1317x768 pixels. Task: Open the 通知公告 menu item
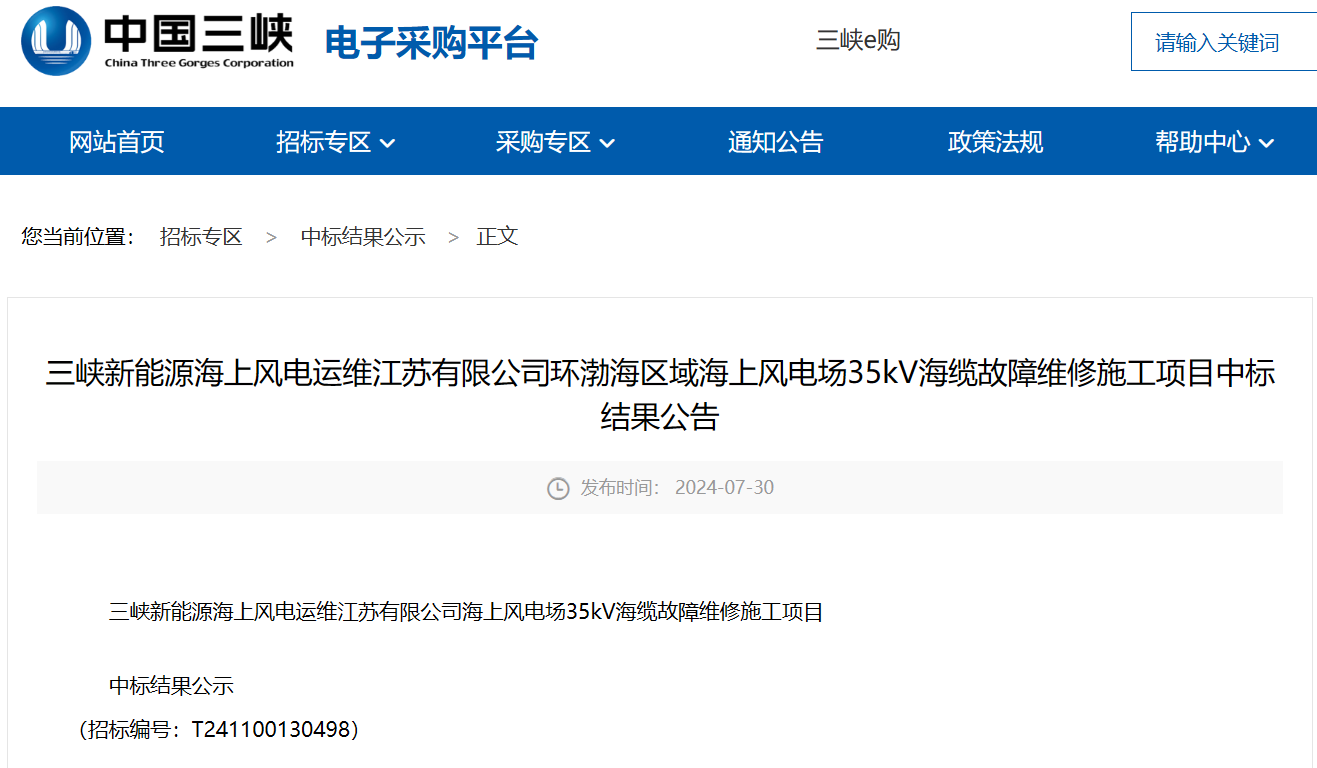click(776, 142)
